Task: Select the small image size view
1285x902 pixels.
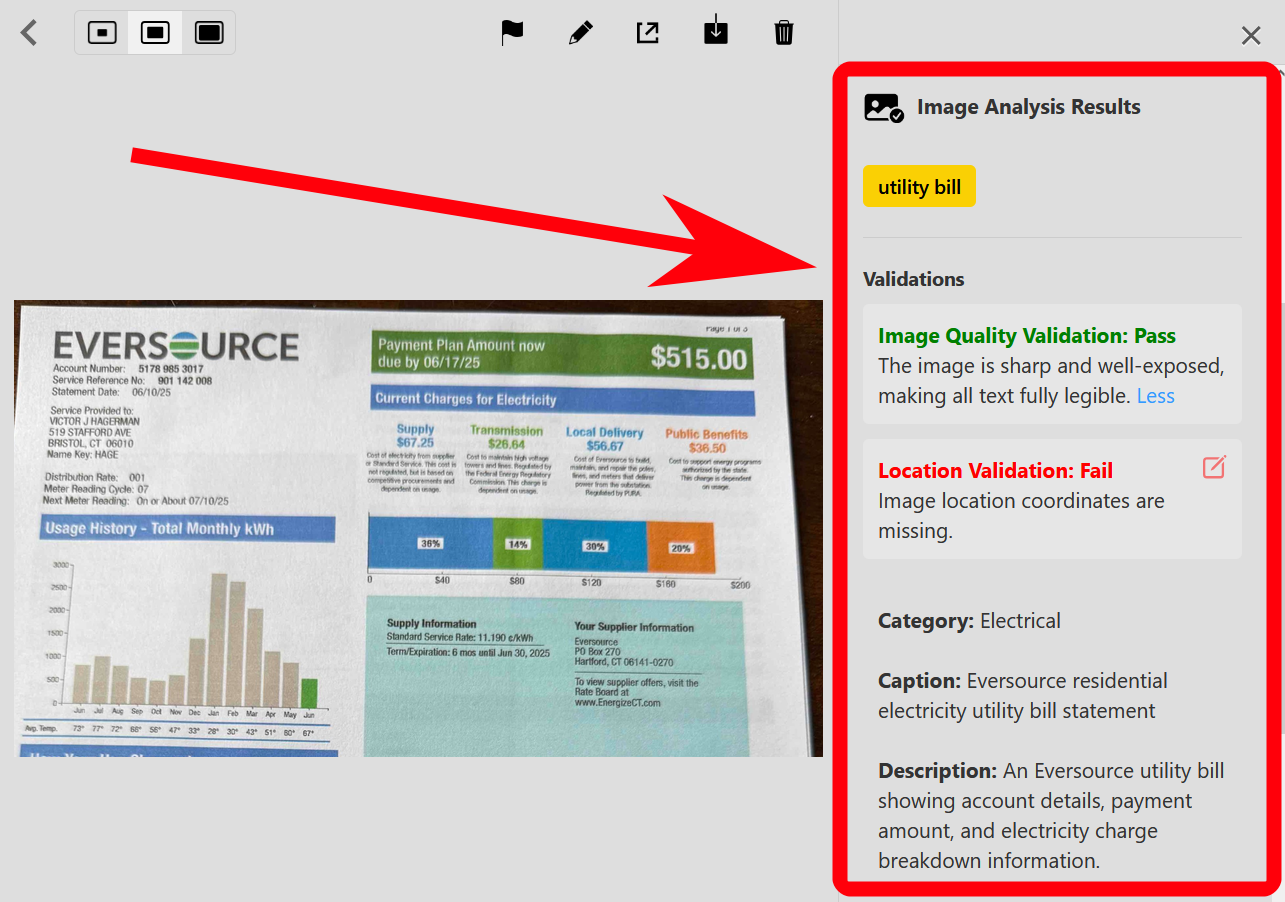Action: [102, 33]
